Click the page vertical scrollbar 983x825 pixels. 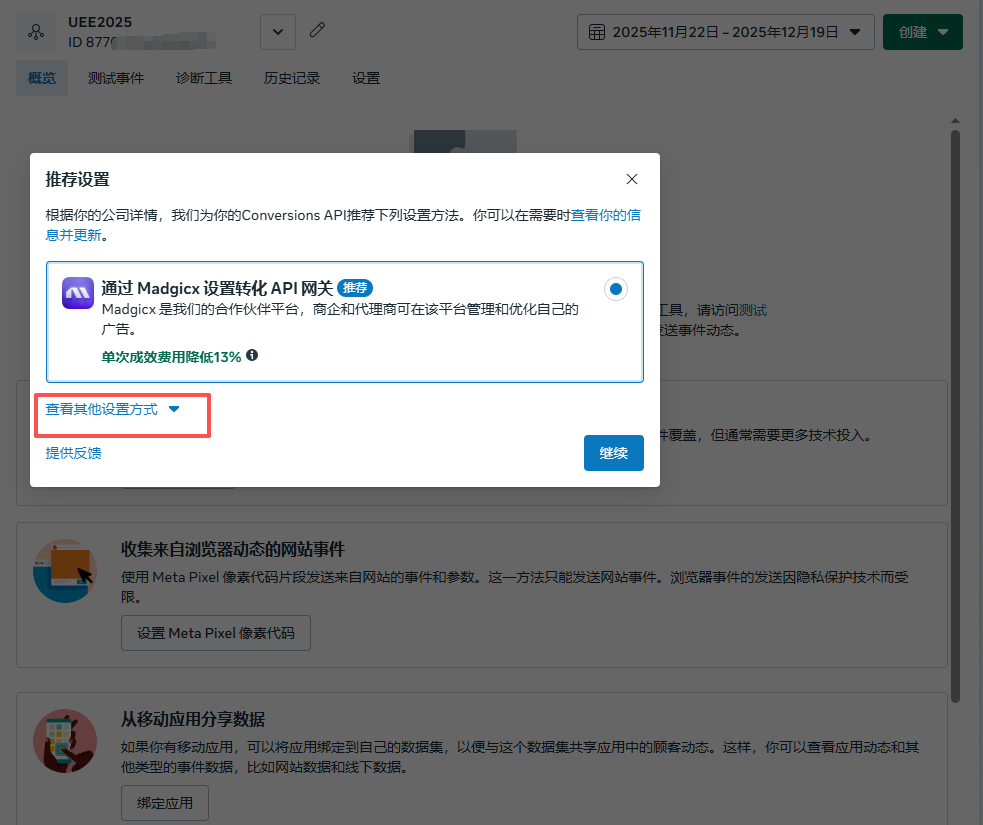(955, 400)
